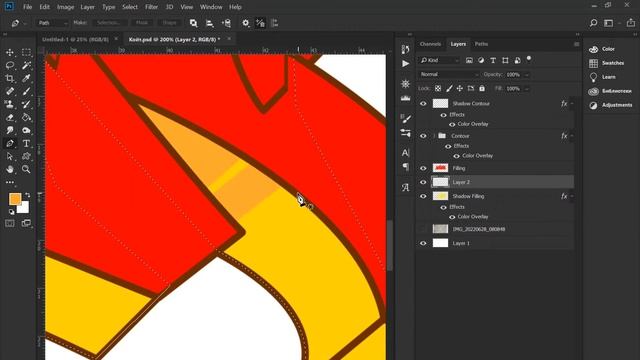Image resolution: width=640 pixels, height=360 pixels.
Task: Select the Paint Bucket tool
Action: (x=26, y=118)
